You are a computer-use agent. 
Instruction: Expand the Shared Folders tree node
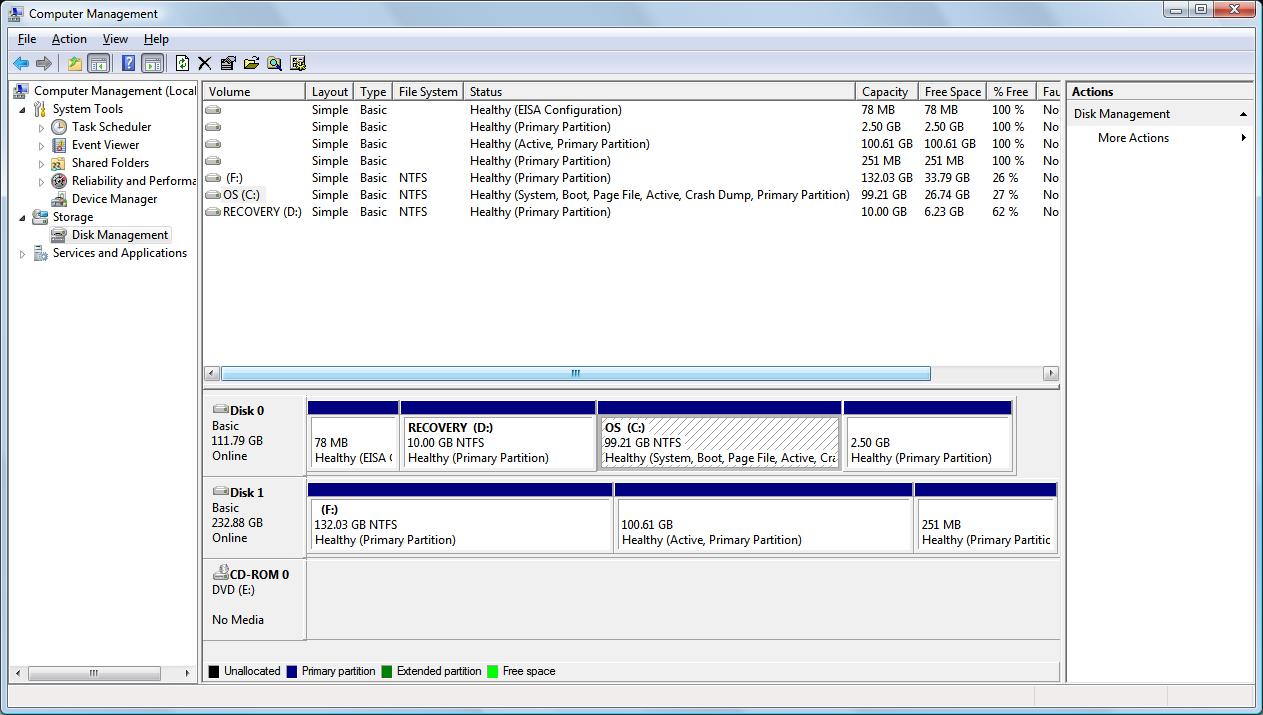coord(41,164)
